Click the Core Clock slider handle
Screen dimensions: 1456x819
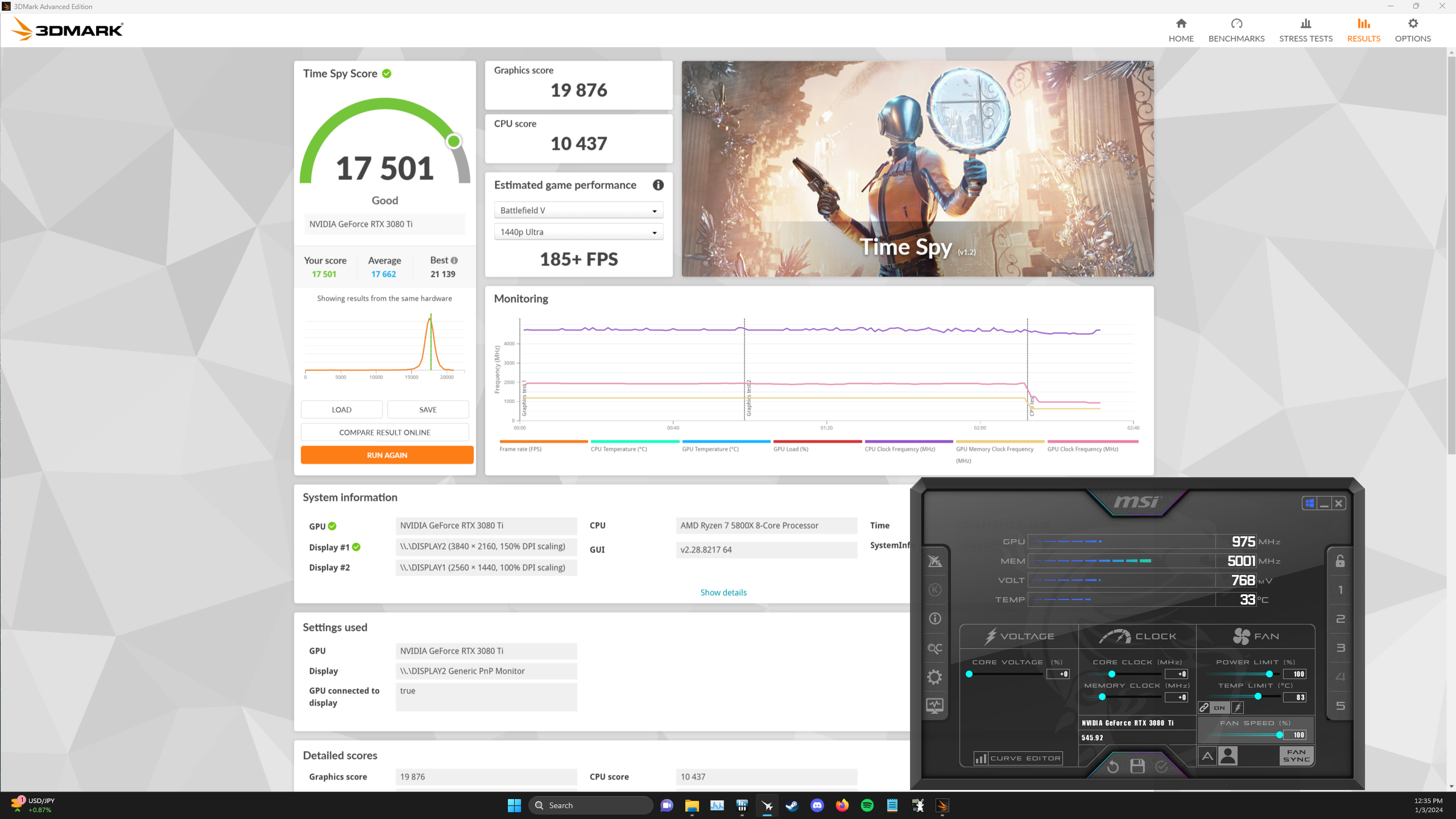1111,674
